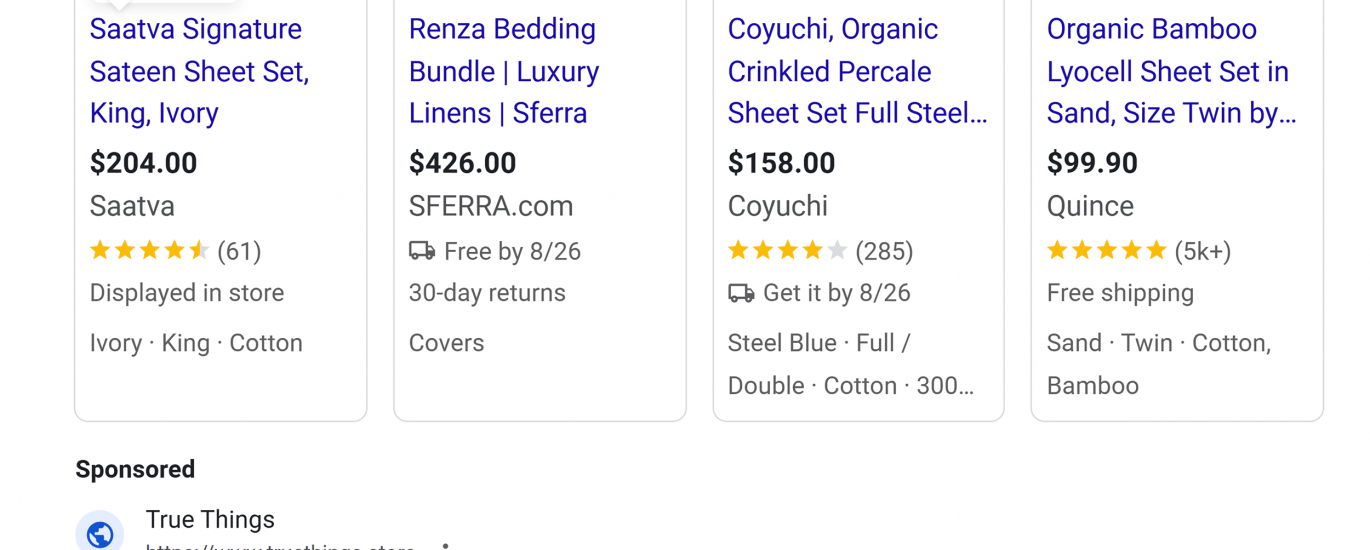Click the (285) reviews count for Coyuchi
1370x550 pixels.
click(x=884, y=251)
